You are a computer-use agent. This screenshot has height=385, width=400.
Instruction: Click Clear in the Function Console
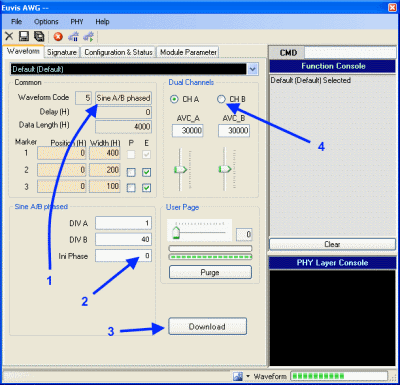pos(332,244)
